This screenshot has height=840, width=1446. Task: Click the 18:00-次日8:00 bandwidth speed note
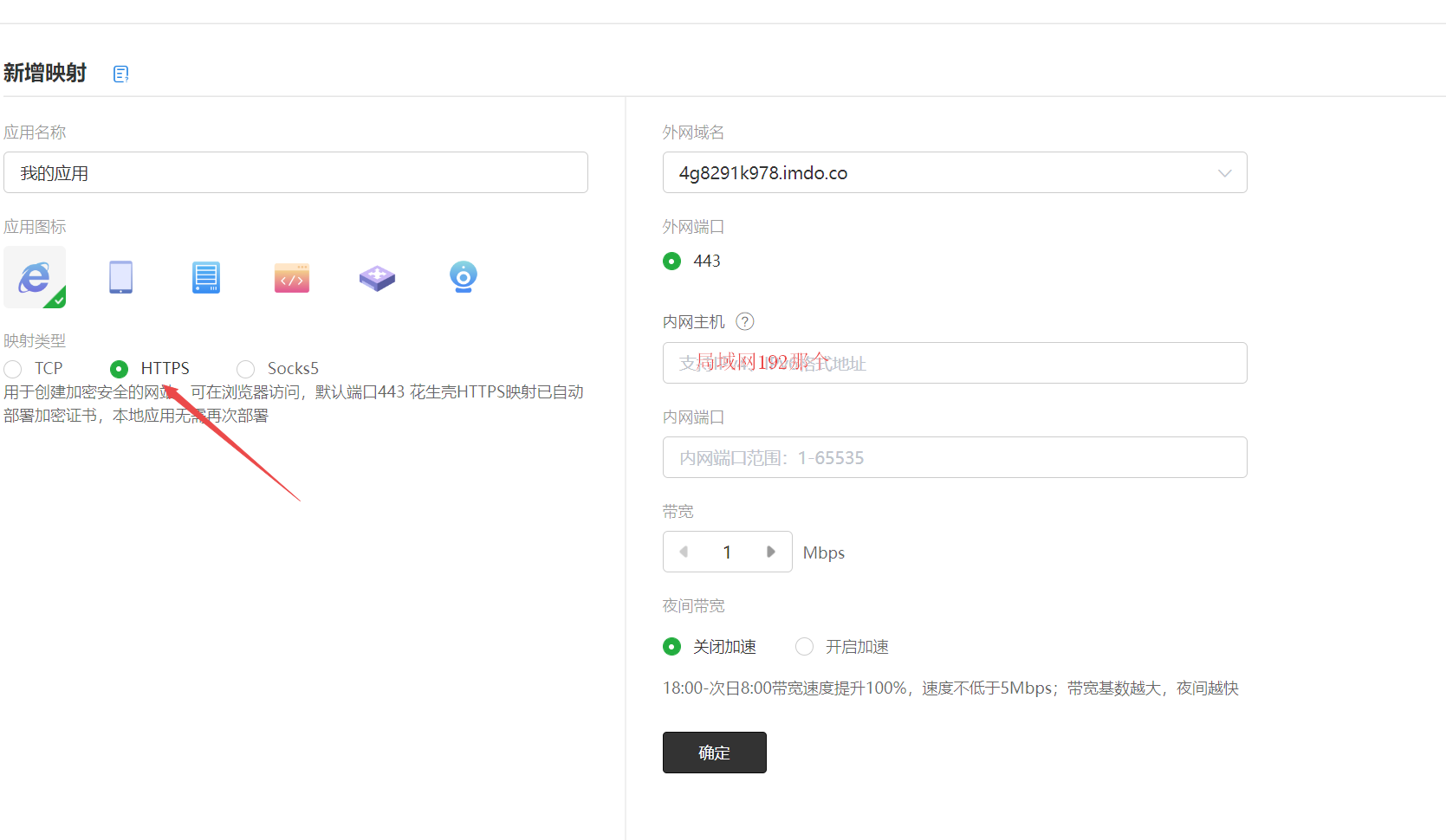pos(950,688)
